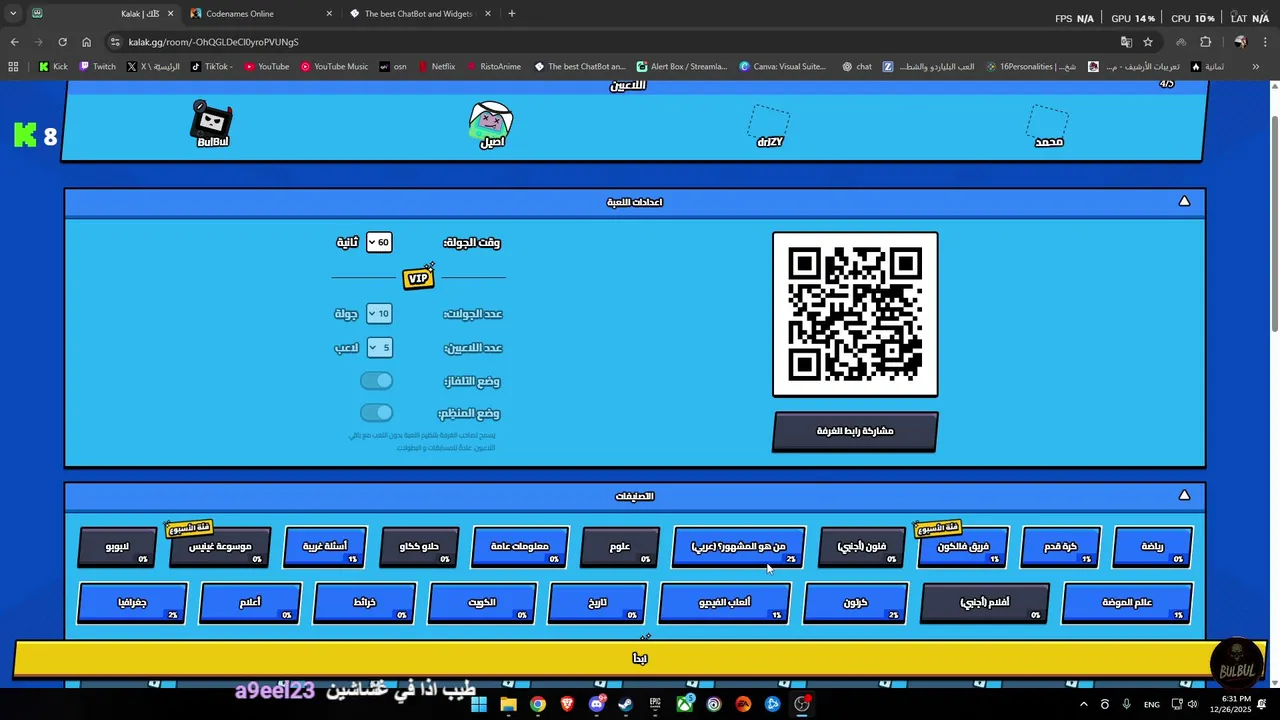
Task: Open the rounds count 10 dropdown
Action: [379, 313]
